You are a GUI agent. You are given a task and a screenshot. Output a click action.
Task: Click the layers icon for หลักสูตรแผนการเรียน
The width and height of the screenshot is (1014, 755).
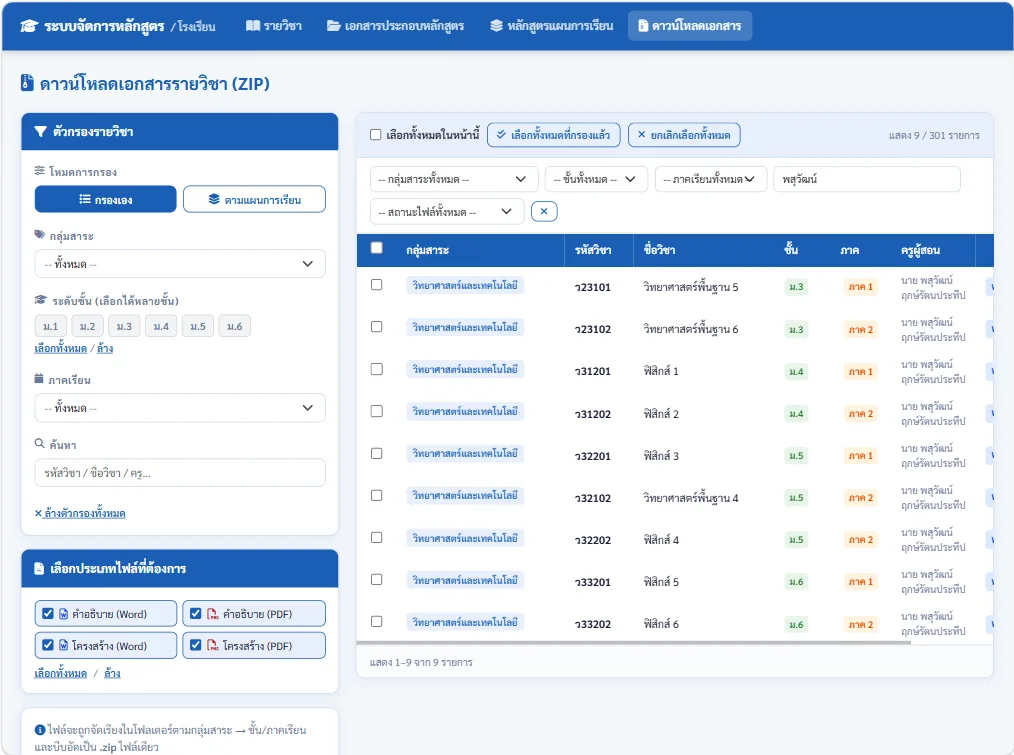tap(496, 26)
